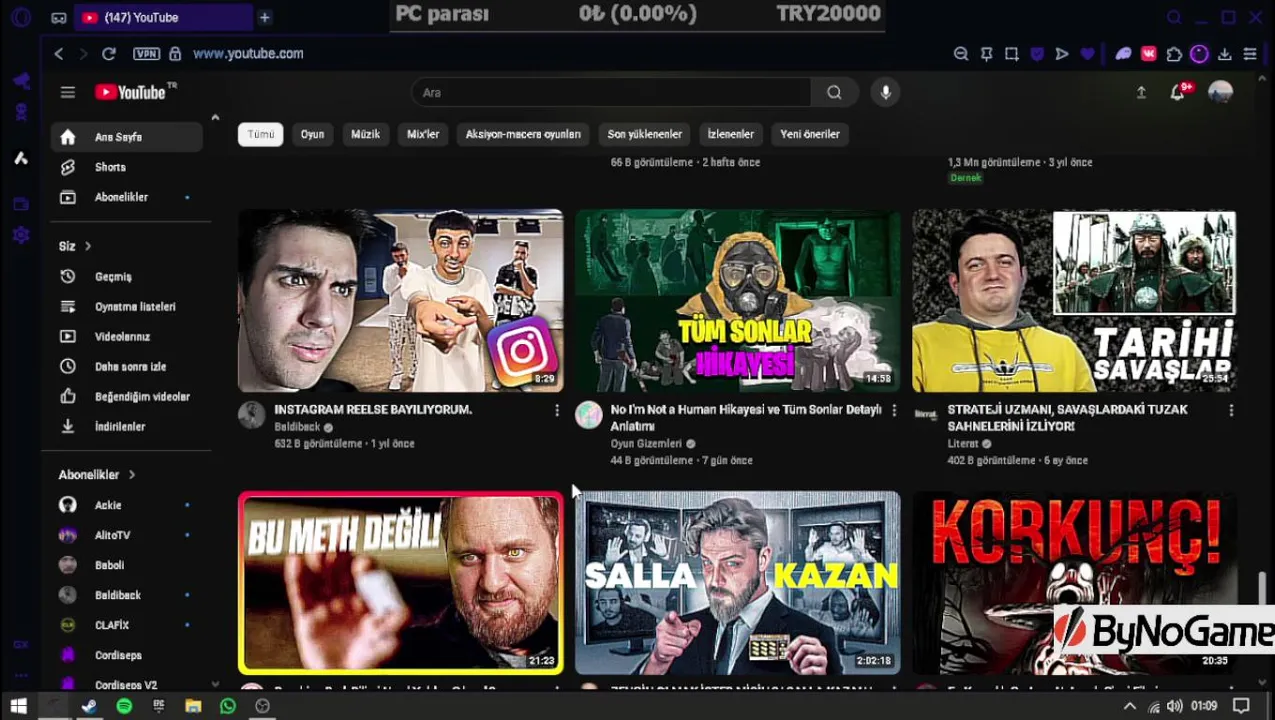The width and height of the screenshot is (1275, 720).
Task: Open the send/flow arrow icon
Action: point(1062,54)
